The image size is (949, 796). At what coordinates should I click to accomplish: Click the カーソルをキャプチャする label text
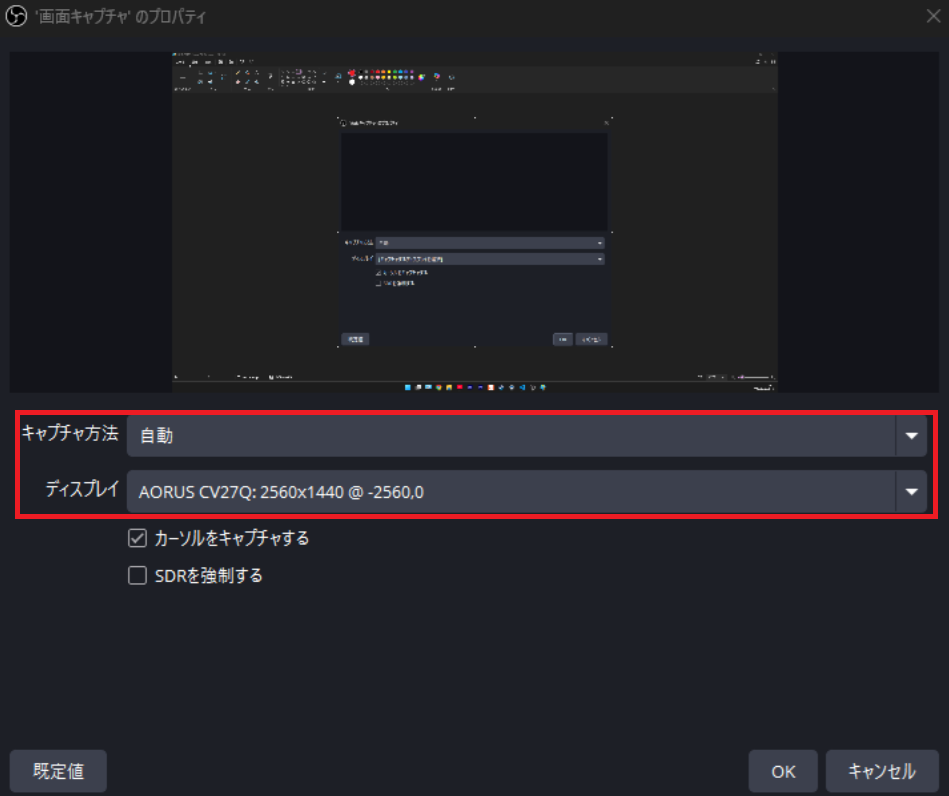tap(231, 538)
